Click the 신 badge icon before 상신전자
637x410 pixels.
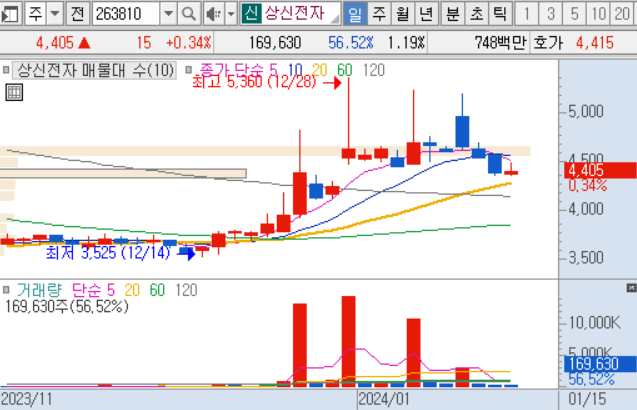point(251,13)
